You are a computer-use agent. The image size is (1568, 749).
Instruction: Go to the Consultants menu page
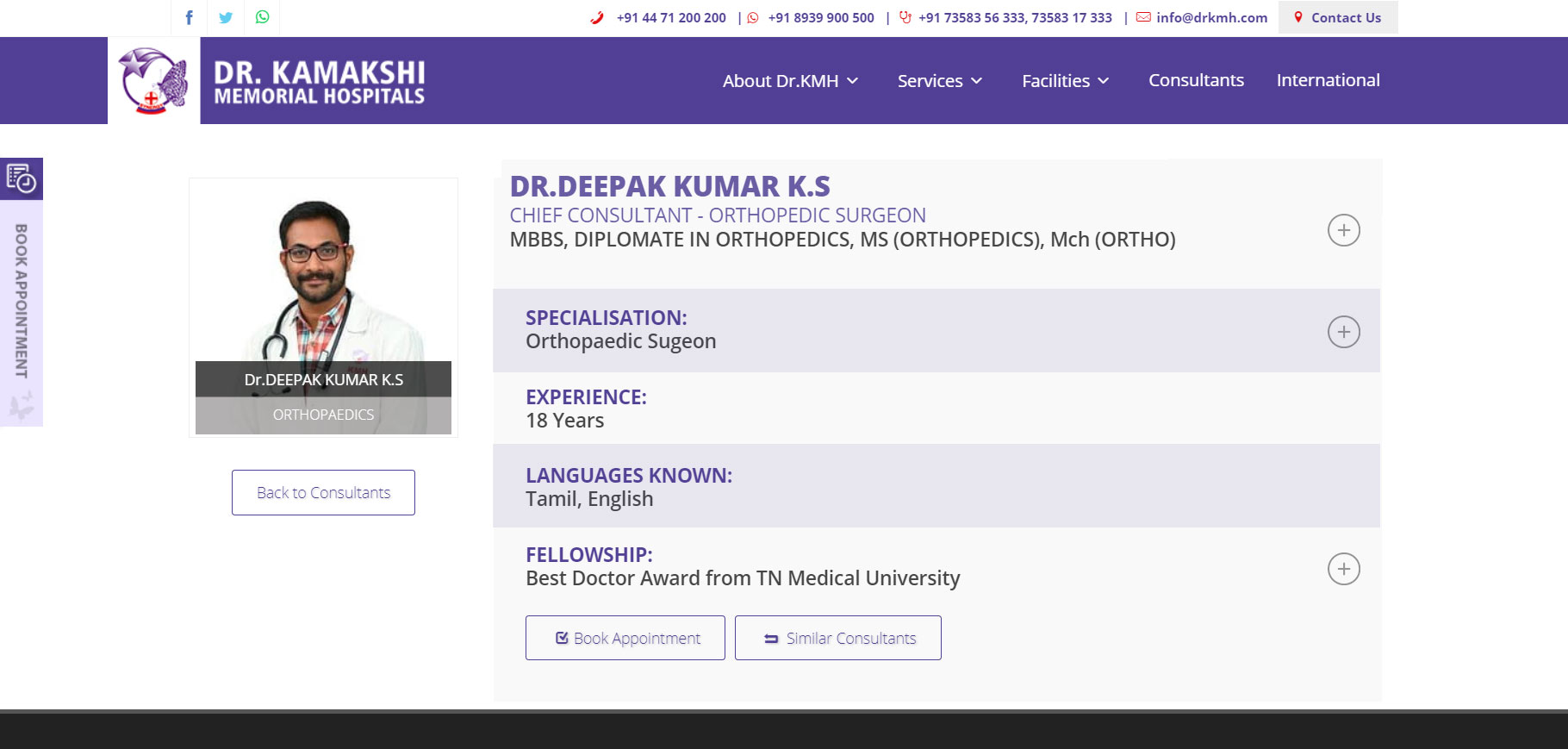(x=1196, y=80)
